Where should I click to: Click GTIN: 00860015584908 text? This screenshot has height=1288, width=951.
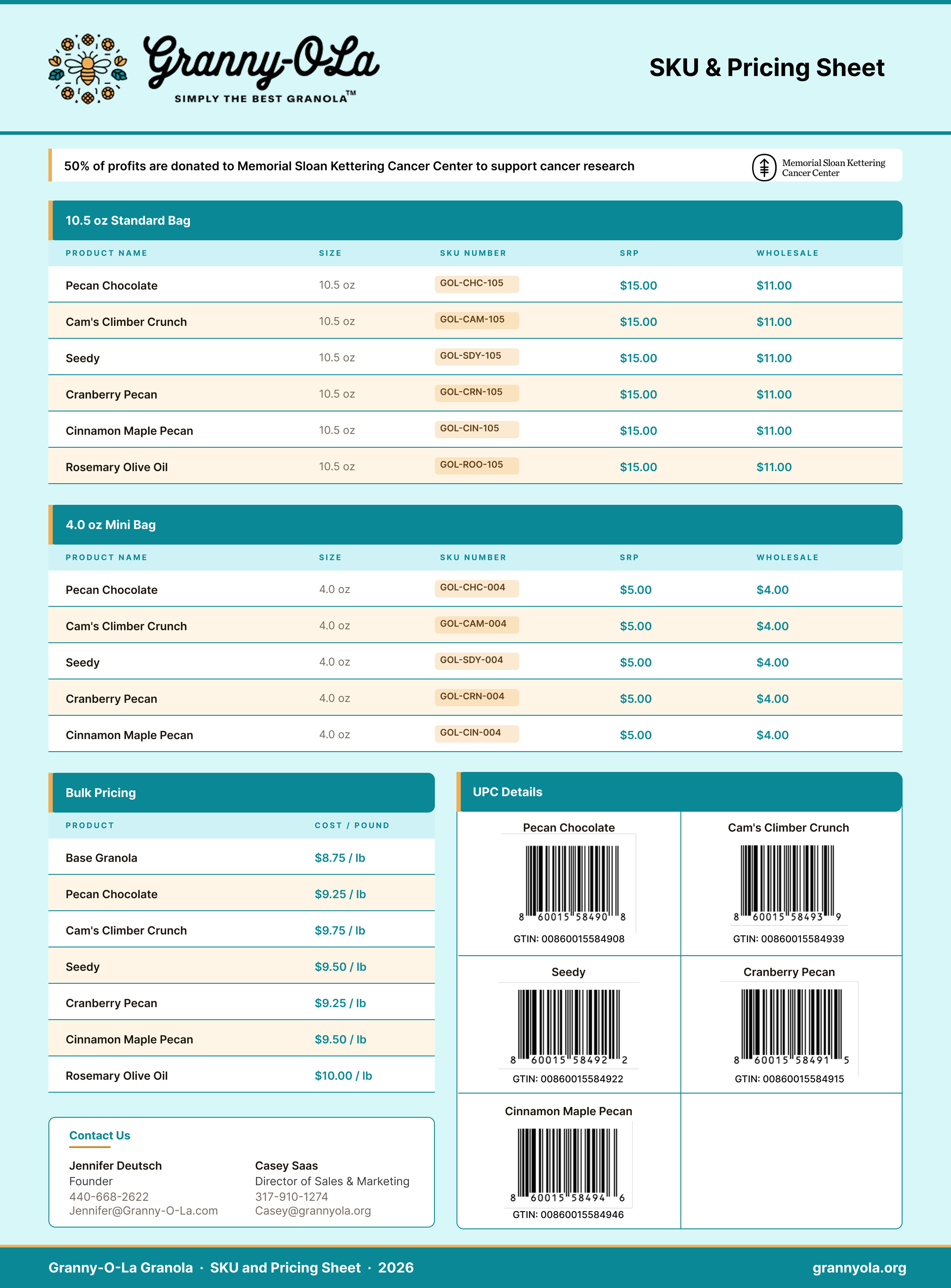pos(569,939)
